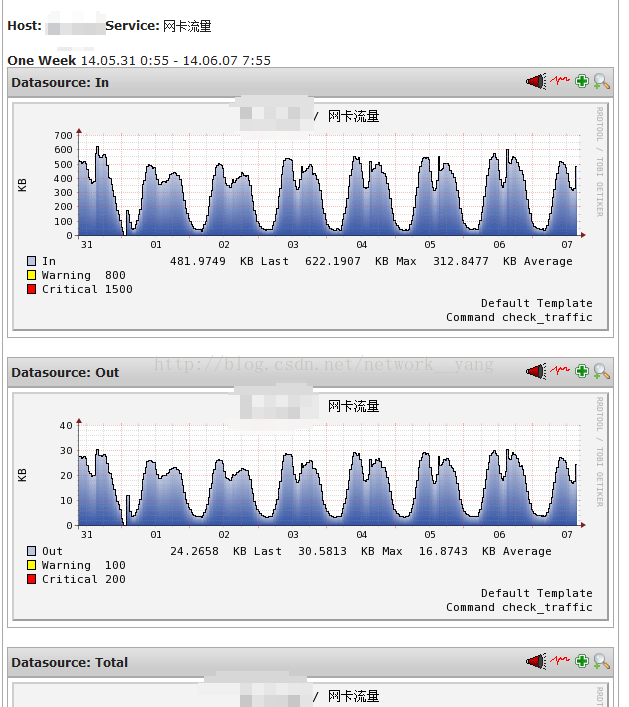Click 'Command check_traffic' in the In graph
The height and width of the screenshot is (707, 629).
coord(519,317)
